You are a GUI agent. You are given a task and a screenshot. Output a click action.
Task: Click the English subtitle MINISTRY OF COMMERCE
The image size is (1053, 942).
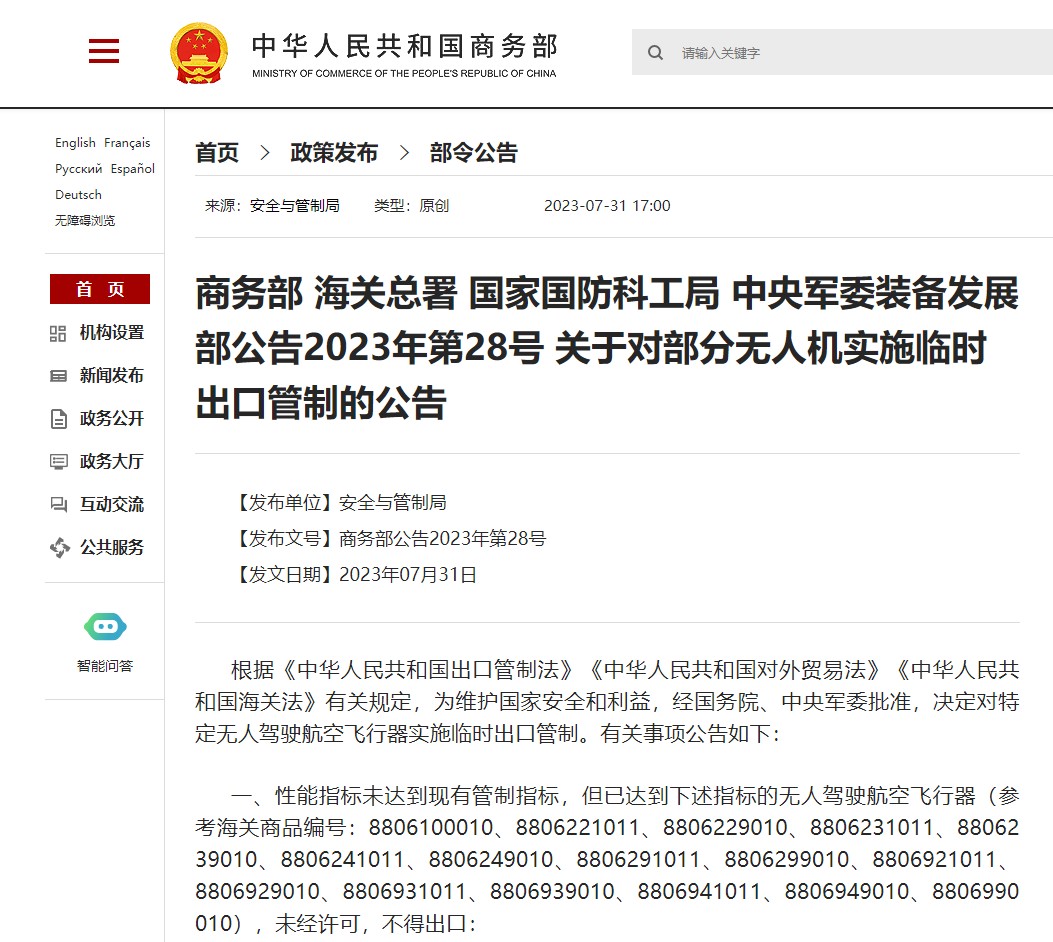404,74
